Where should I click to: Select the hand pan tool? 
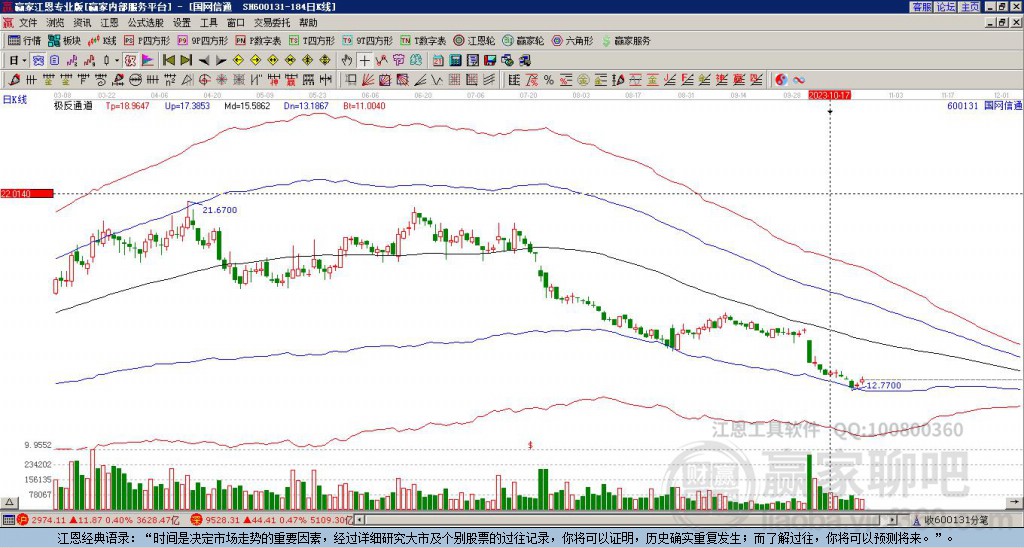click(346, 61)
